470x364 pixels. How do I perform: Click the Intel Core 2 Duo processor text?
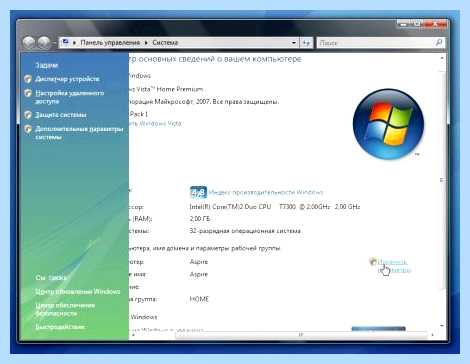(275, 207)
